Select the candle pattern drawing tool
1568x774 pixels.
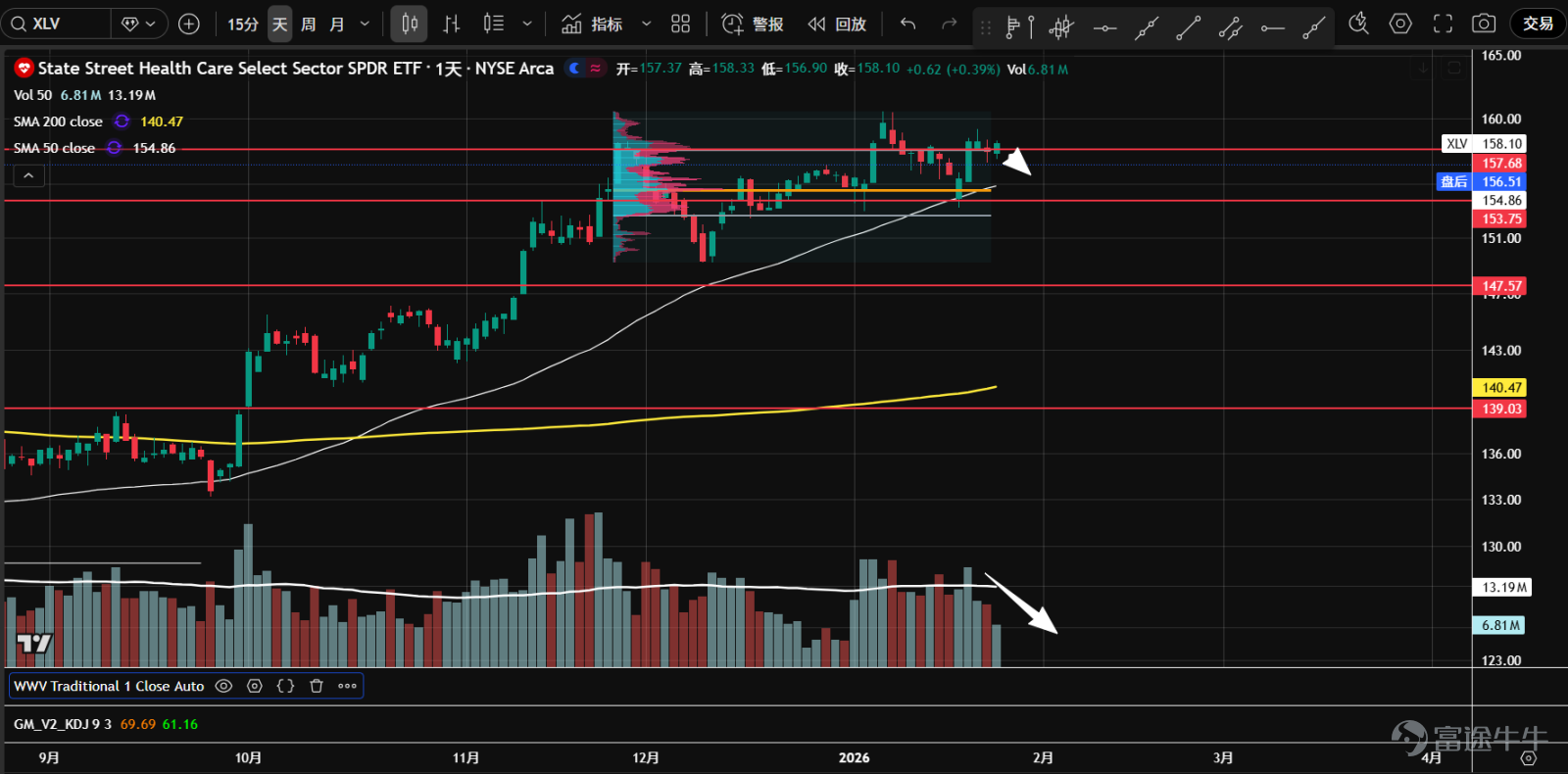1061,27
